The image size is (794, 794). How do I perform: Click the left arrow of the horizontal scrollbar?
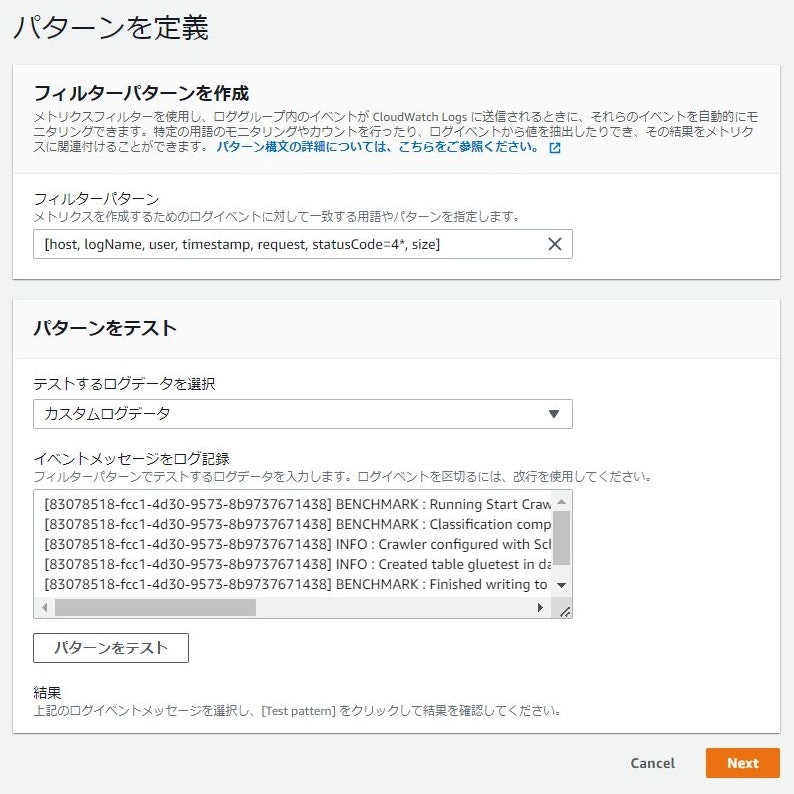pos(45,607)
